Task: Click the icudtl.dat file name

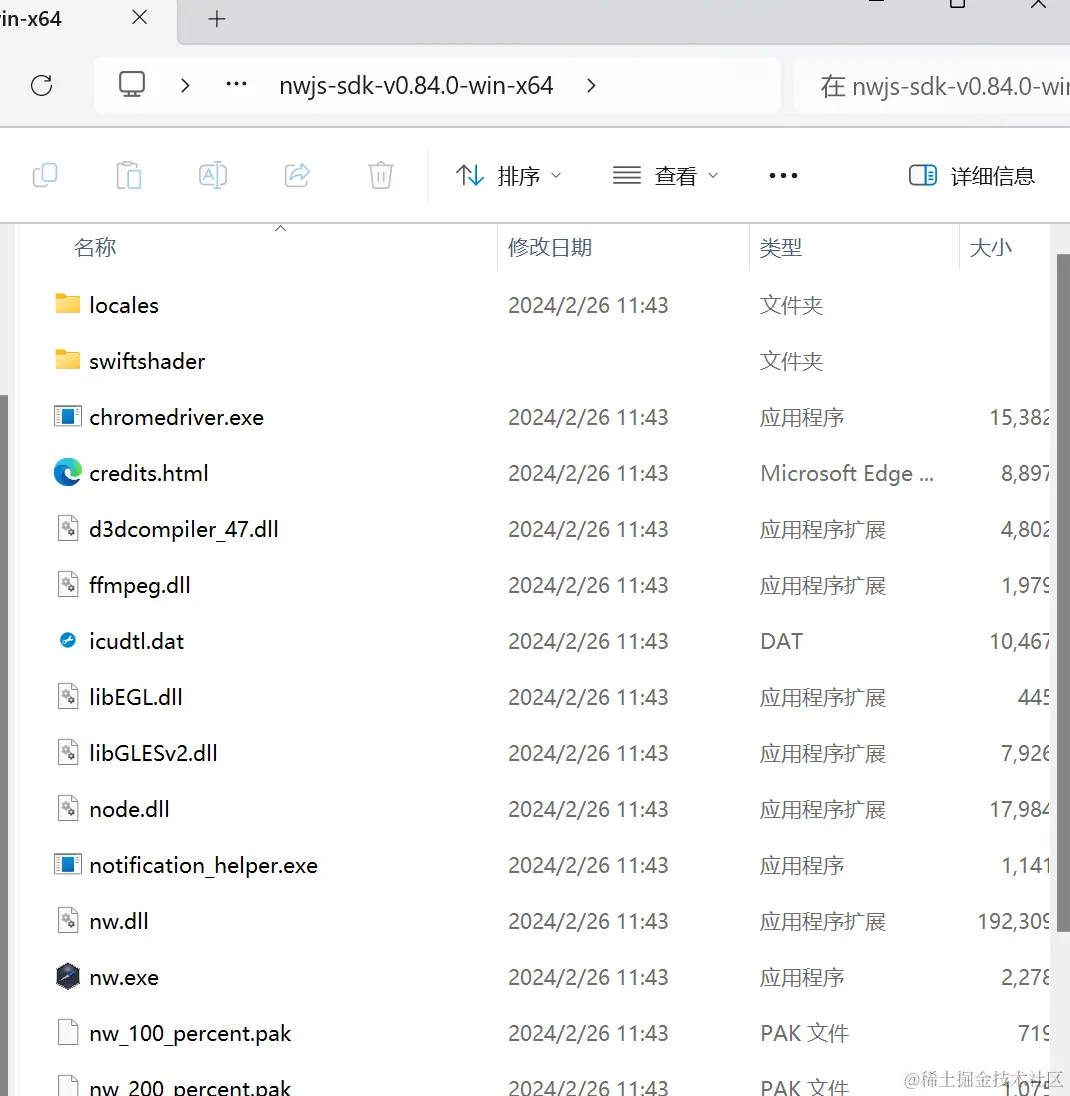Action: pos(136,641)
